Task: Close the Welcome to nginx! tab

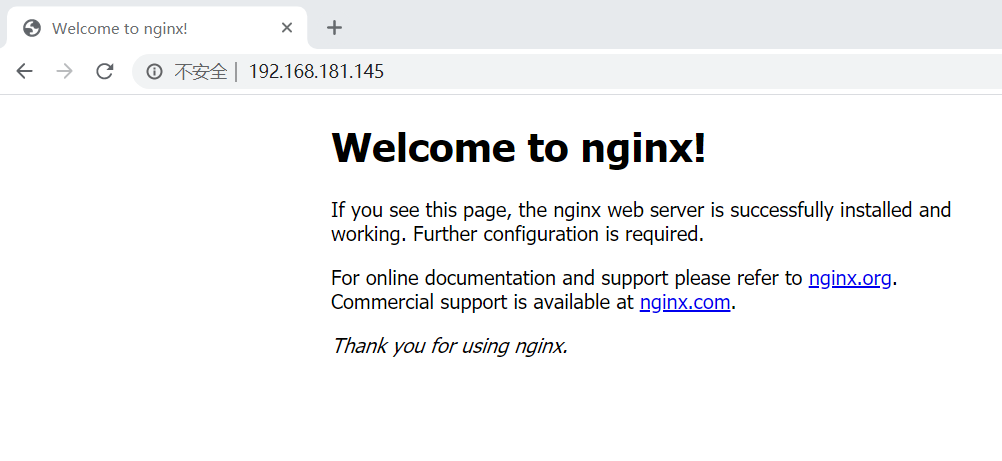Action: tap(287, 27)
